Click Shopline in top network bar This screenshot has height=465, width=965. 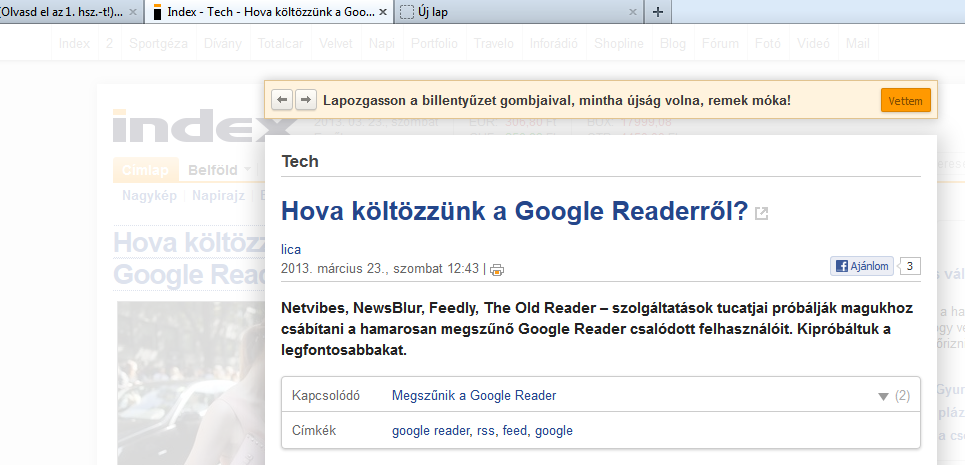tap(619, 44)
